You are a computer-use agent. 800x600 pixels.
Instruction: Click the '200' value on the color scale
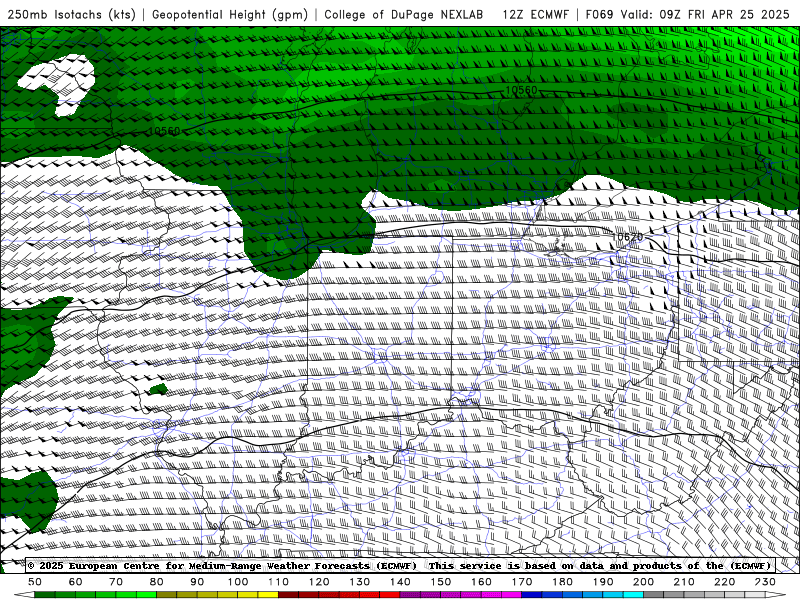[x=643, y=582]
